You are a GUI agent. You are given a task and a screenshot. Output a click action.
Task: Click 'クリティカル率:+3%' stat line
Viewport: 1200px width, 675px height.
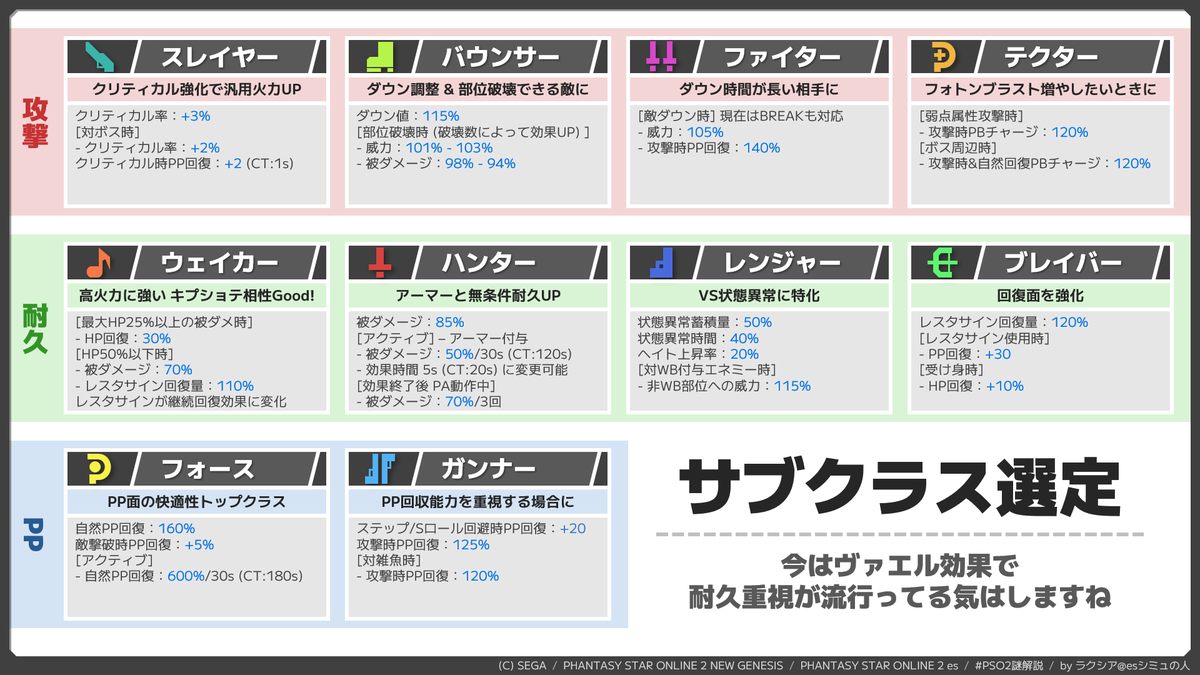pyautogui.click(x=143, y=116)
